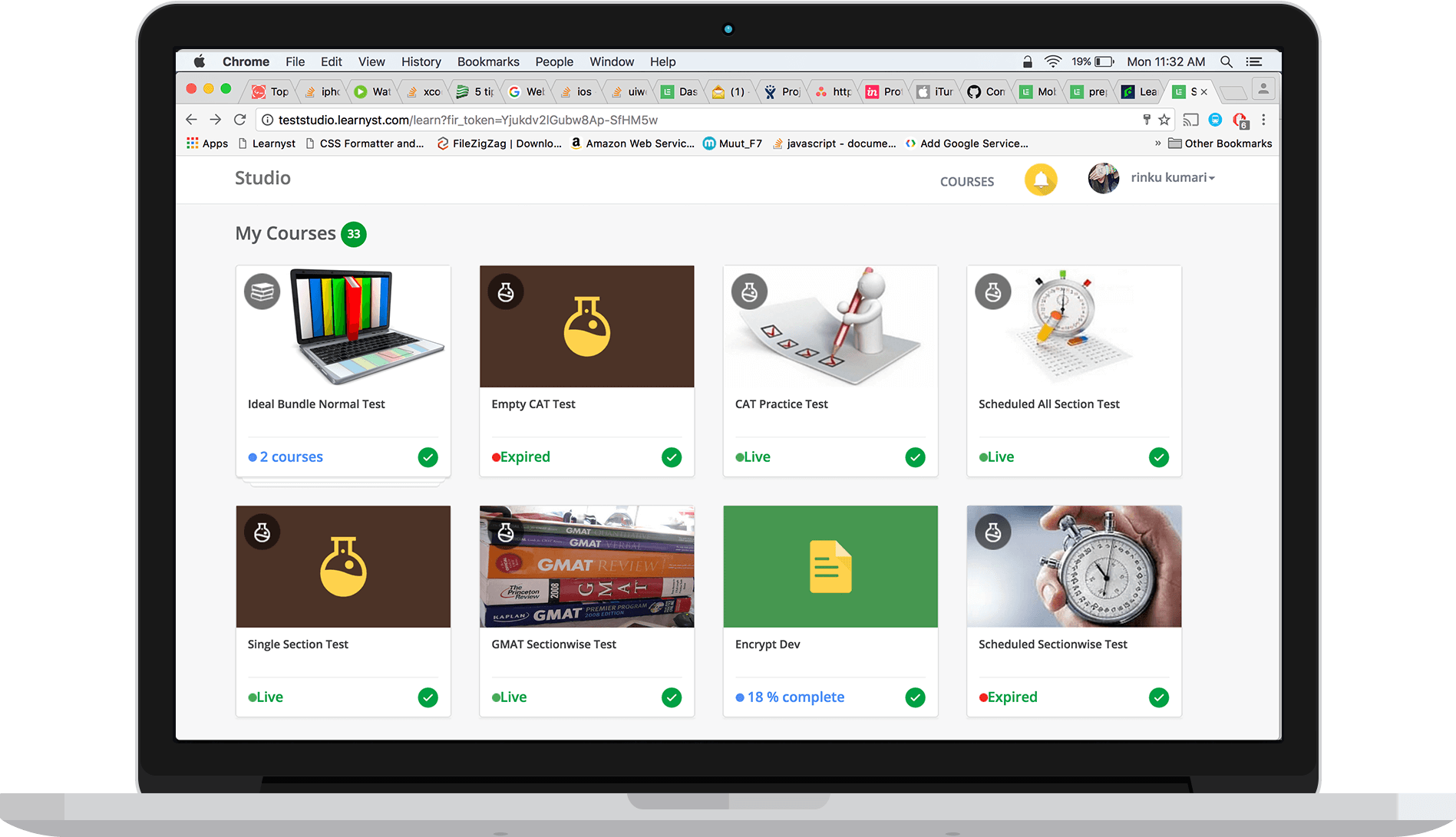Click the COURSES navigation link

966,182
